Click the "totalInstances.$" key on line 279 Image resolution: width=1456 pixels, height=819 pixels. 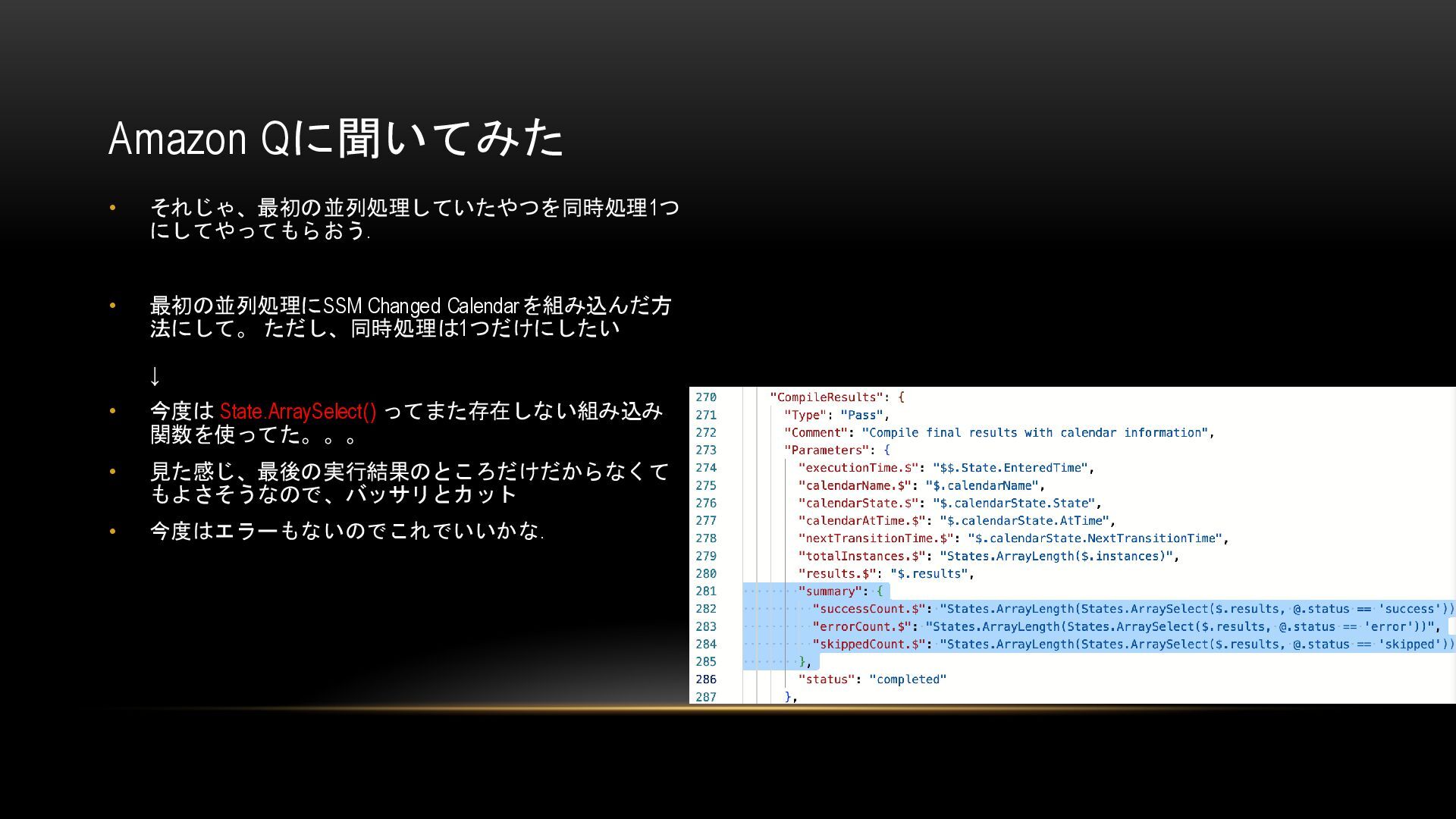click(861, 557)
